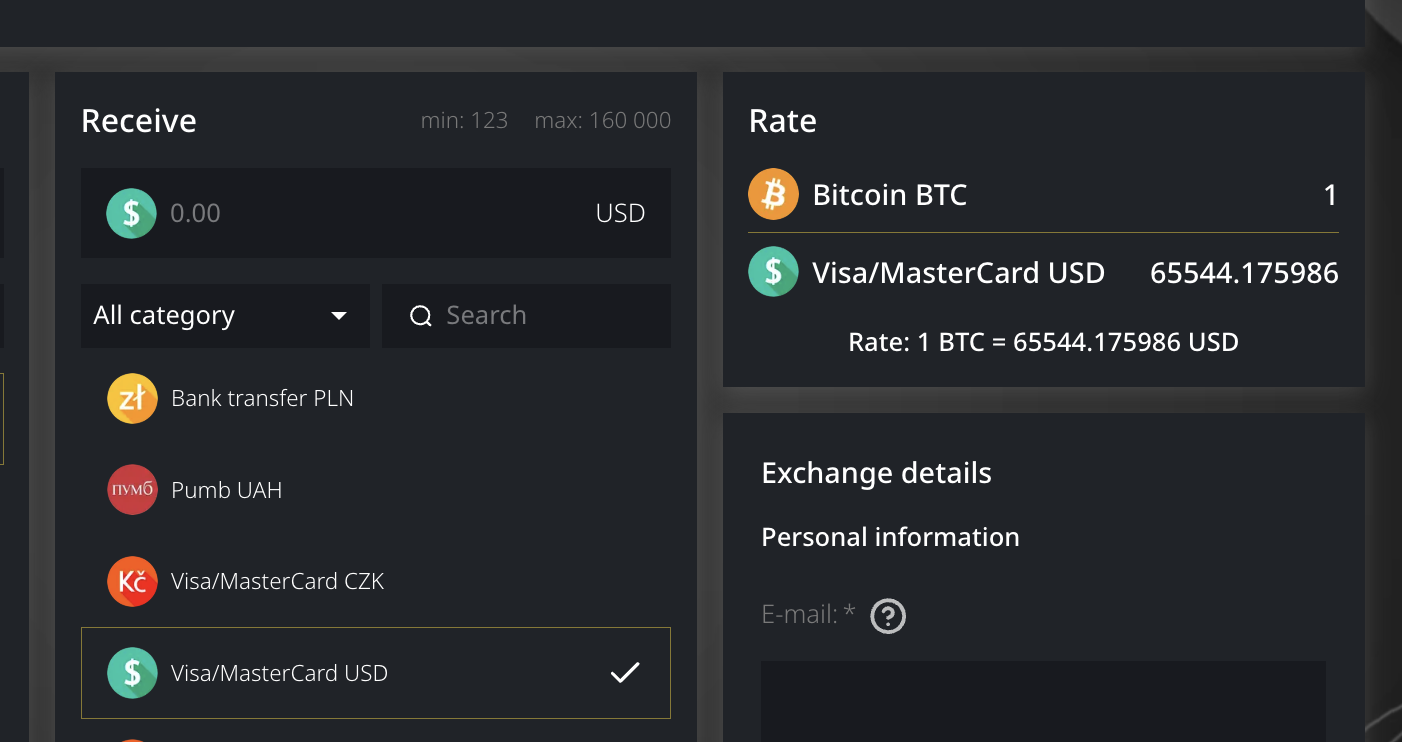The image size is (1402, 742).
Task: Click the Bank transfer PLN zloty icon
Action: 132,398
